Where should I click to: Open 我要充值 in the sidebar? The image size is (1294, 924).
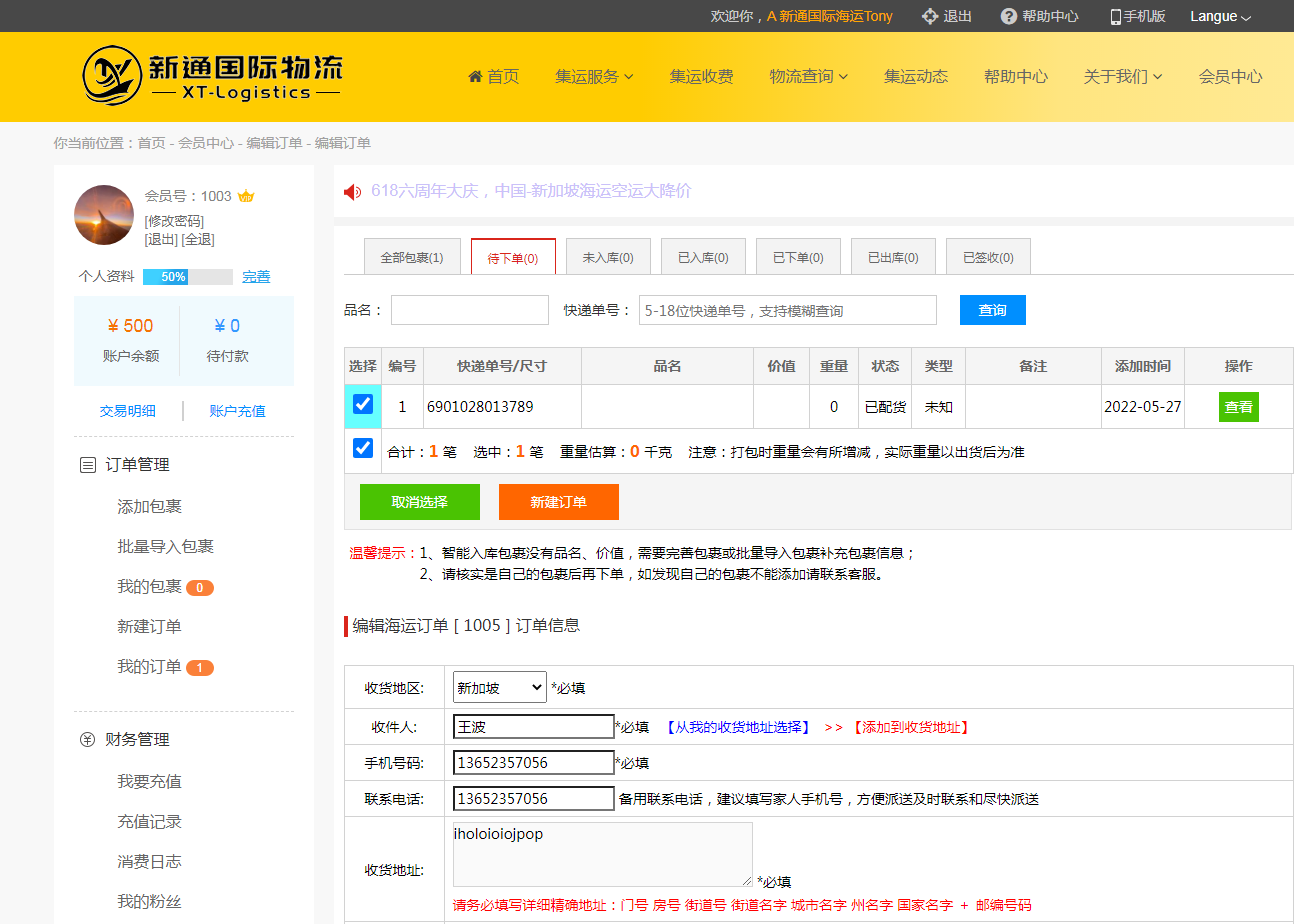point(150,782)
